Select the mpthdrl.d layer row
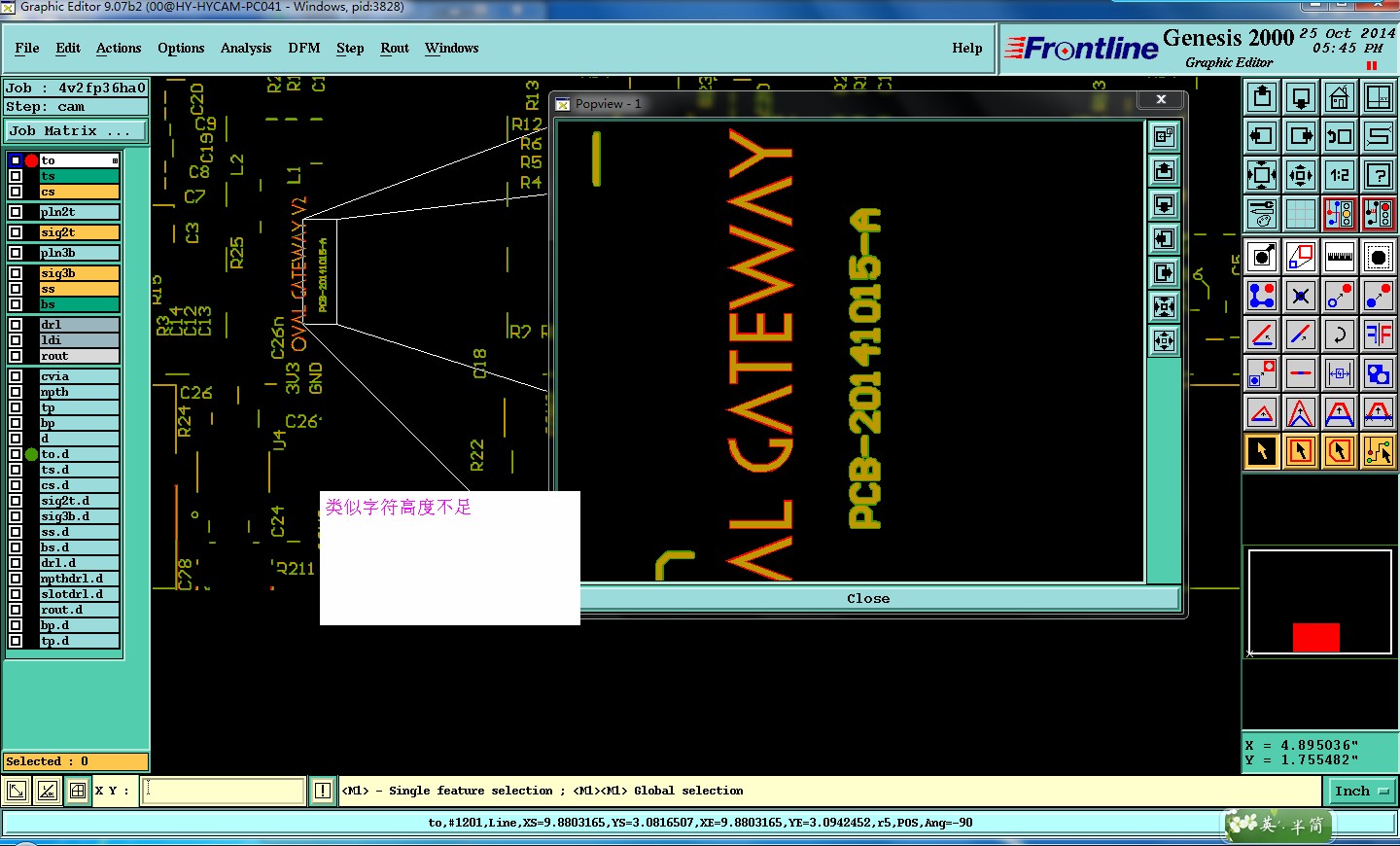Screen dimensions: 1400x846 pyautogui.click(x=79, y=579)
